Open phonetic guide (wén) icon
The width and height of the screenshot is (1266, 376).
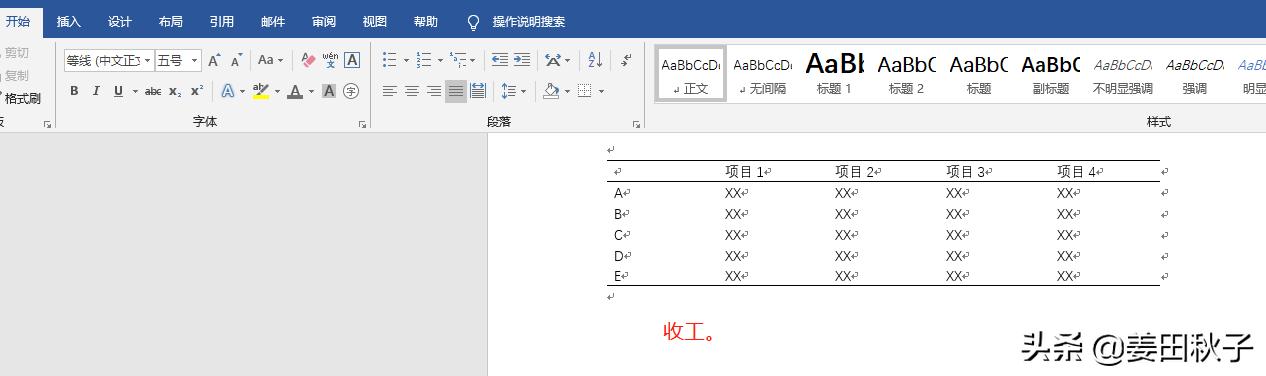pos(330,60)
